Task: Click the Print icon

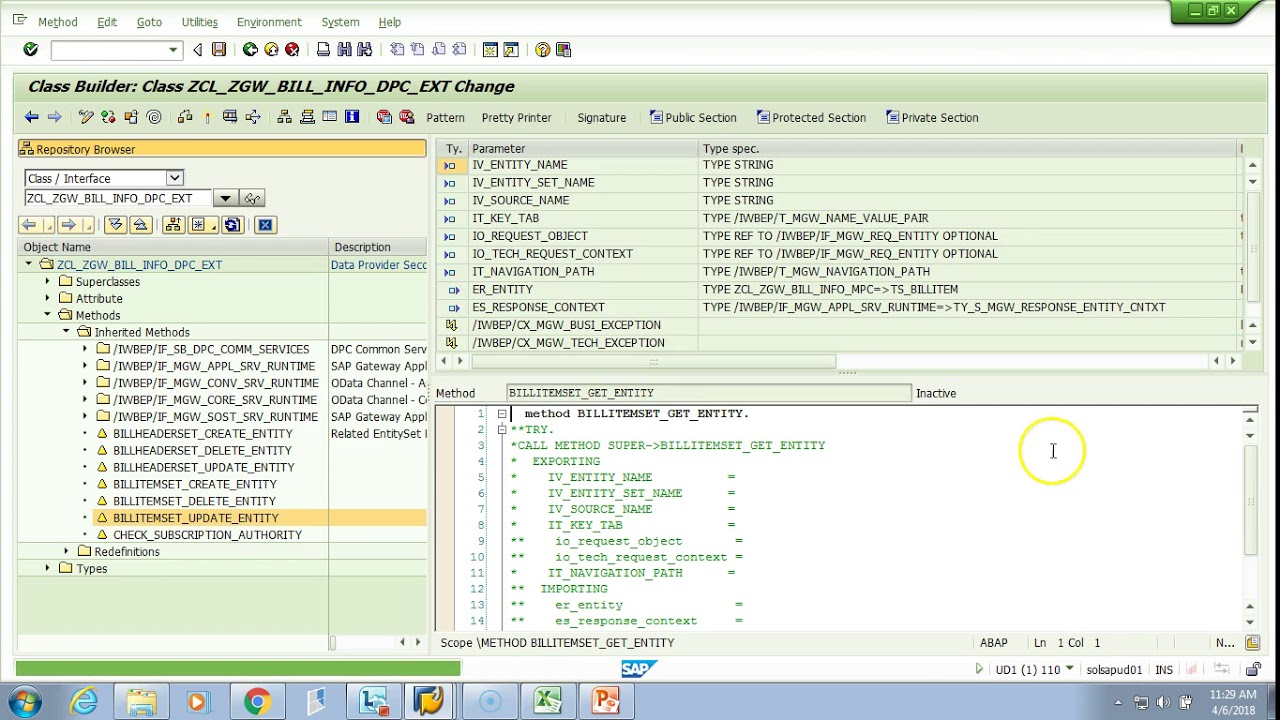Action: click(x=323, y=49)
